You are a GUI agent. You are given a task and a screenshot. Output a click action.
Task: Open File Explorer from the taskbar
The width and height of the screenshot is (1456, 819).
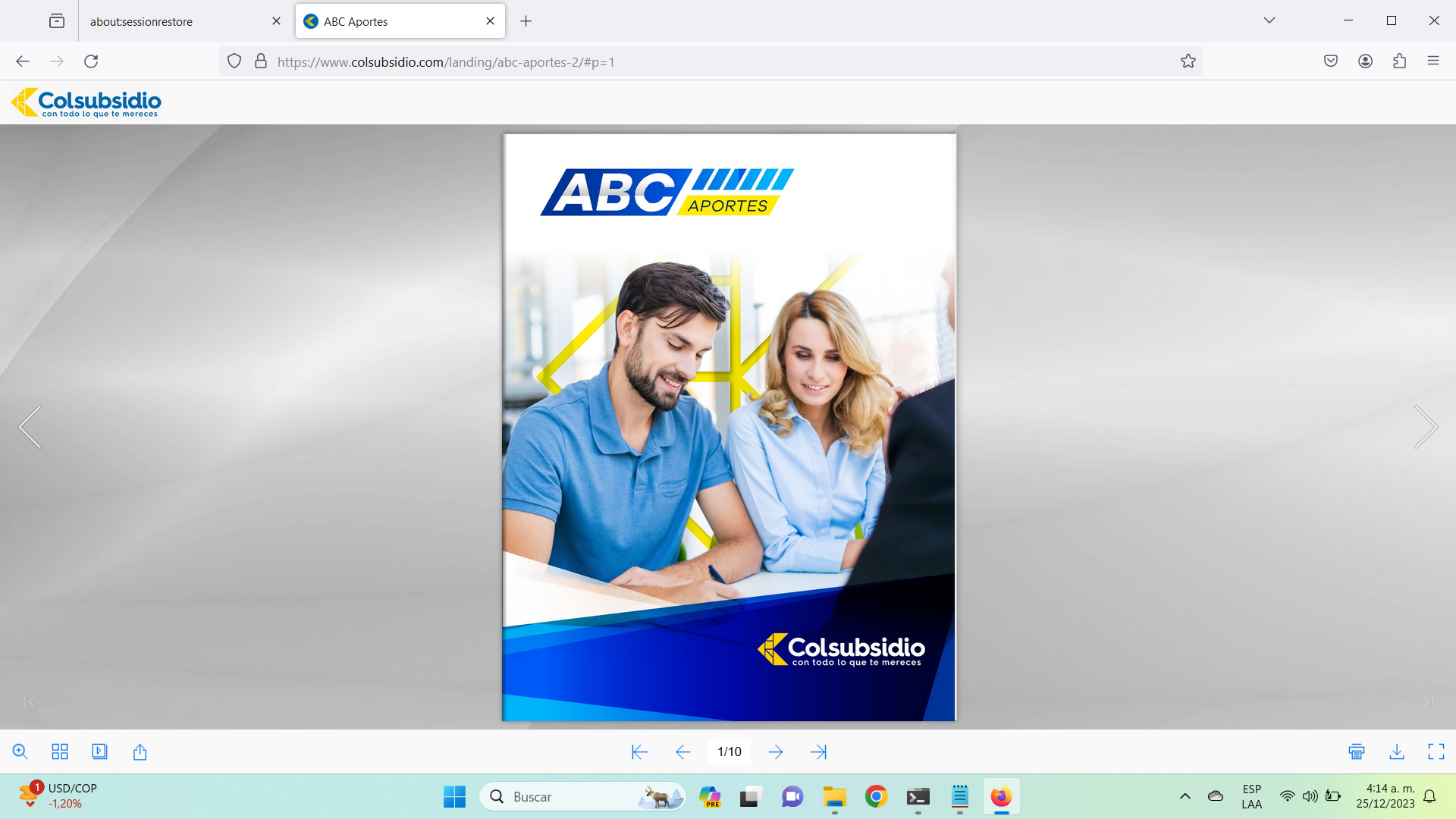(x=834, y=797)
